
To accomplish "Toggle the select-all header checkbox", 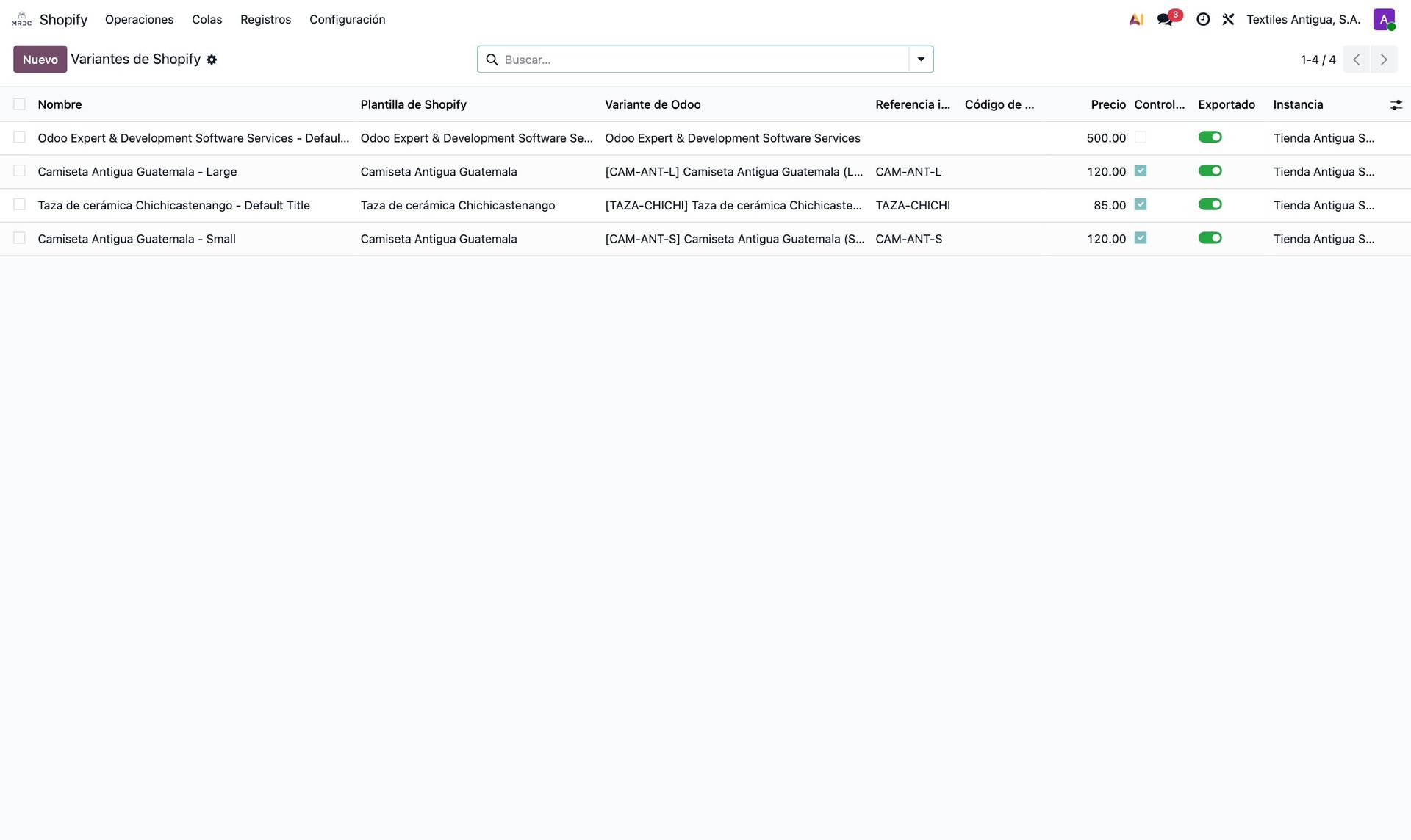I will [x=19, y=104].
